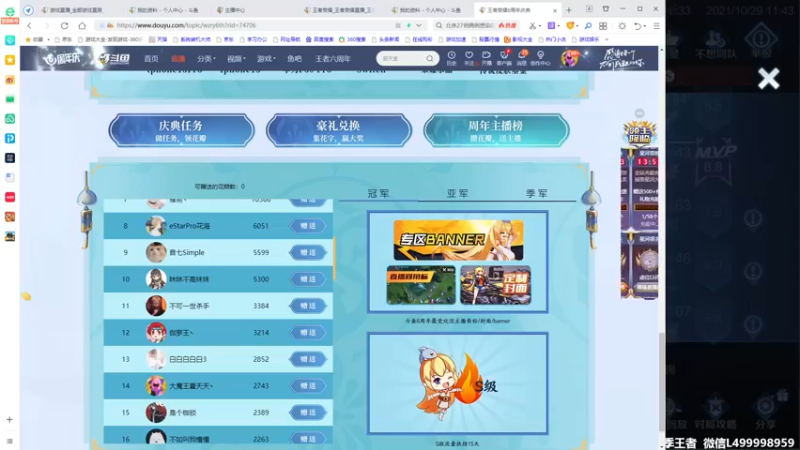This screenshot has width=800, height=450.
Task: Collapse the floating side widget with minus icon
Action: tap(639, 113)
